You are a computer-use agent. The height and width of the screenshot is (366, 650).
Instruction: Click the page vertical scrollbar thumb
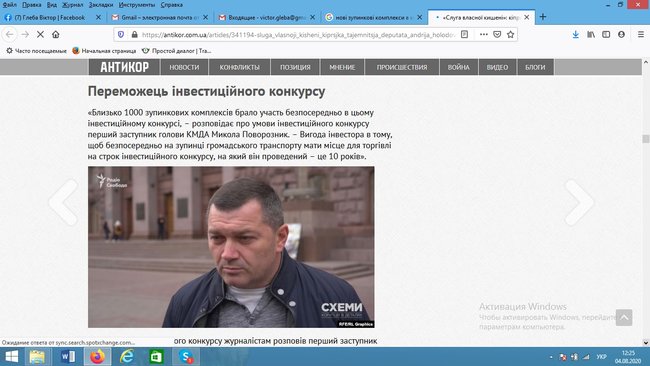[645, 138]
